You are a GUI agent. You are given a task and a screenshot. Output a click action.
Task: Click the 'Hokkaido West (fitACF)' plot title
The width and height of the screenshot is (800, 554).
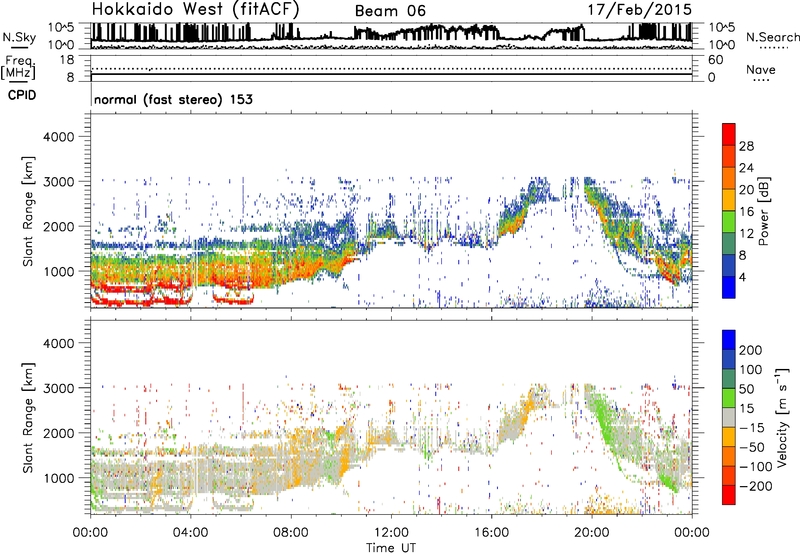click(x=195, y=9)
